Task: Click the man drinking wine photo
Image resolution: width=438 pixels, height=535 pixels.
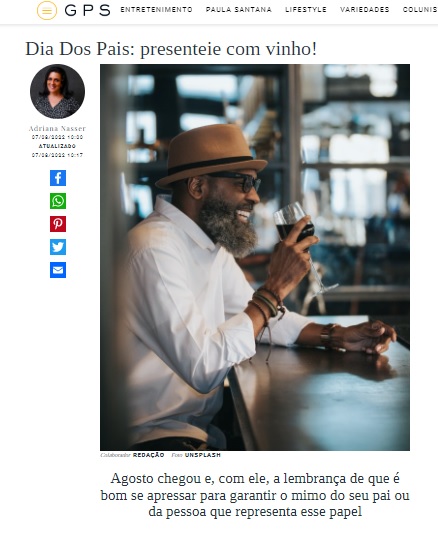Action: click(255, 257)
